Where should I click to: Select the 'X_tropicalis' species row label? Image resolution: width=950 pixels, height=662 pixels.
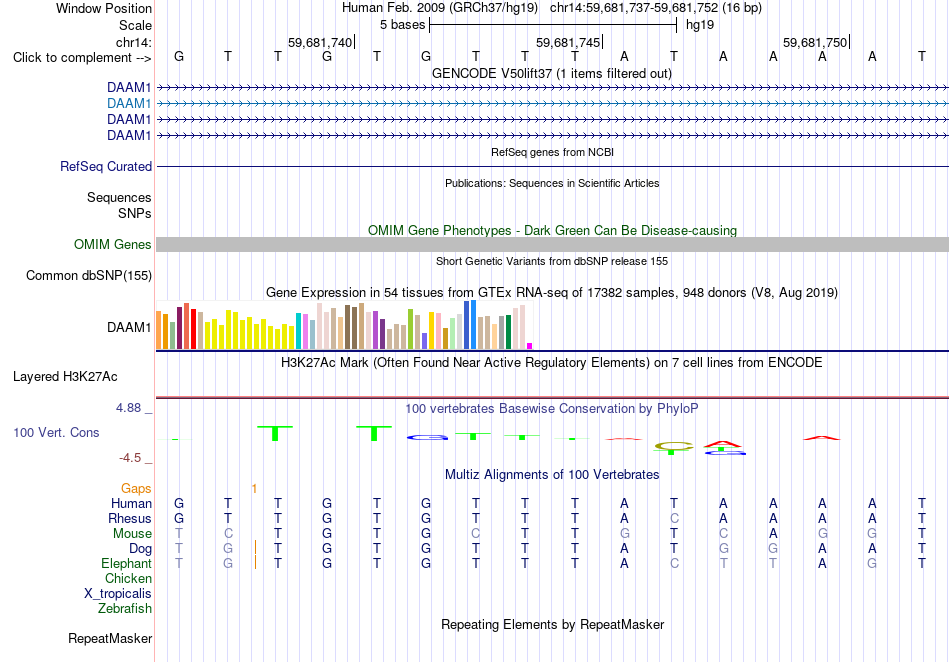click(118, 594)
